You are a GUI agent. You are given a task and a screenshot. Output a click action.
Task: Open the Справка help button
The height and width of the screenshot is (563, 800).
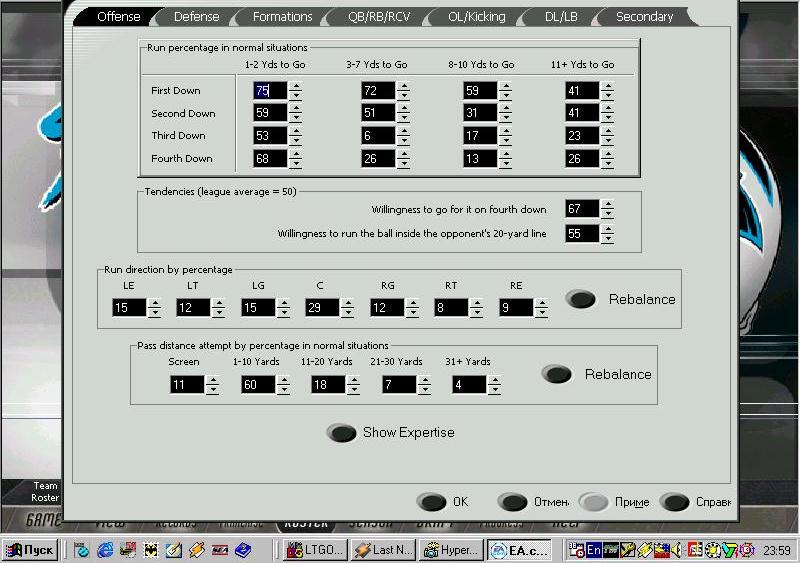676,502
